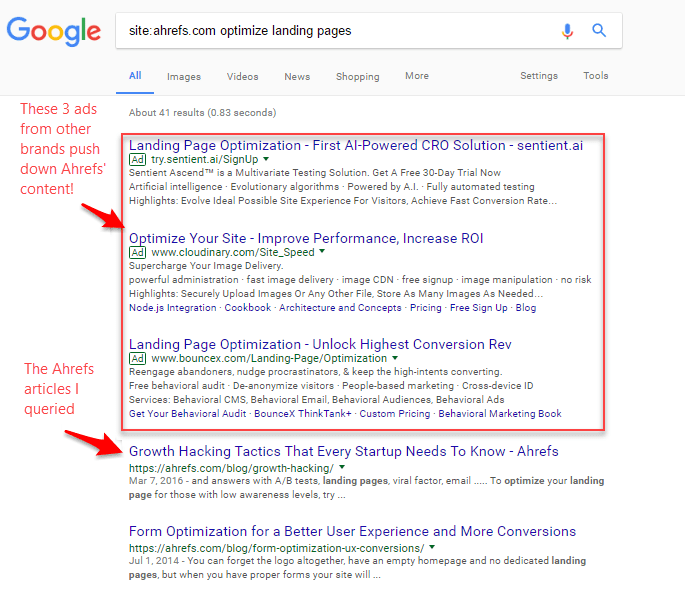This screenshot has width=685, height=595.
Task: Click the Google logo
Action: pos(54,31)
